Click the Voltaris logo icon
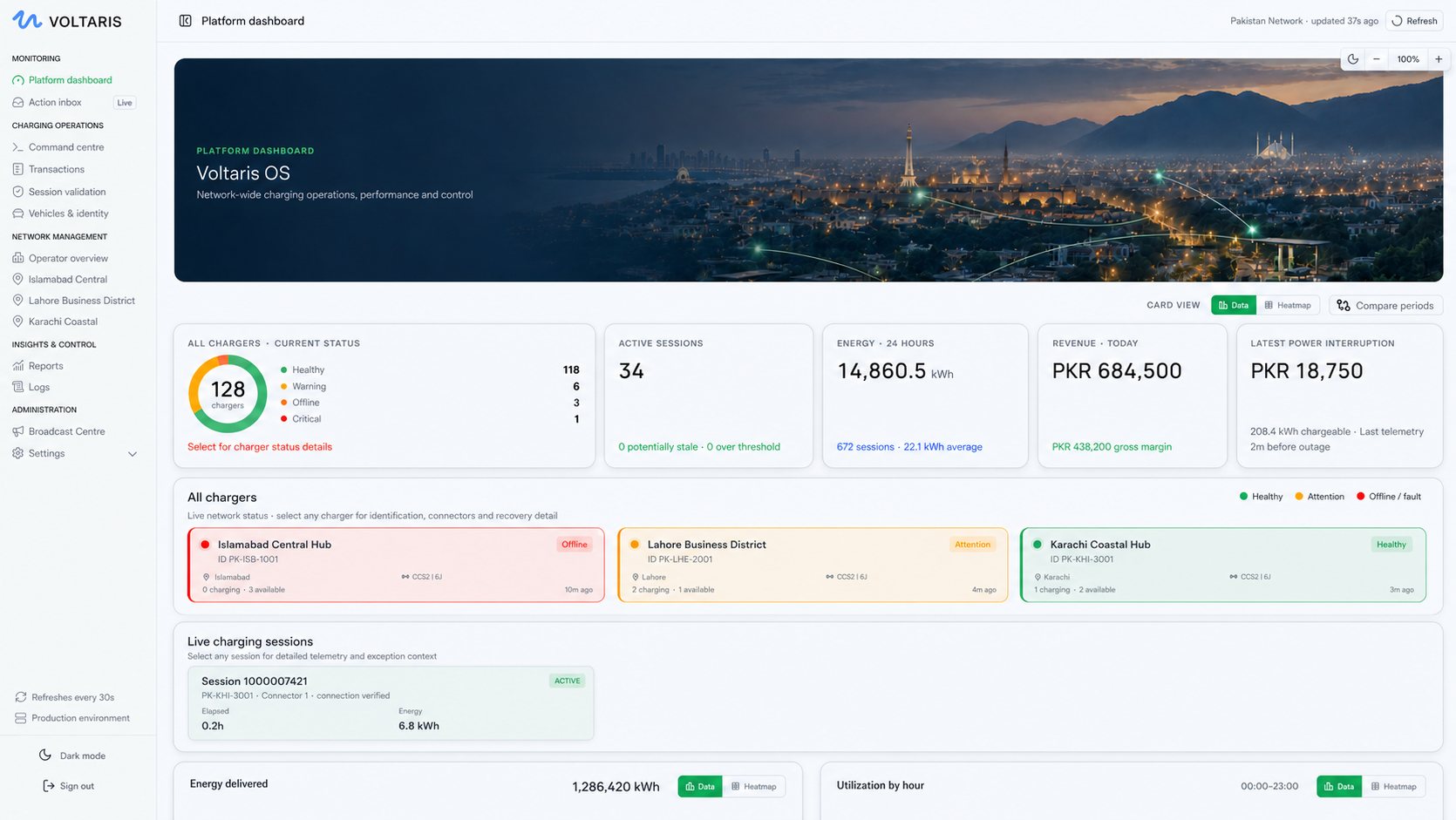The width and height of the screenshot is (1456, 820). pyautogui.click(x=26, y=20)
